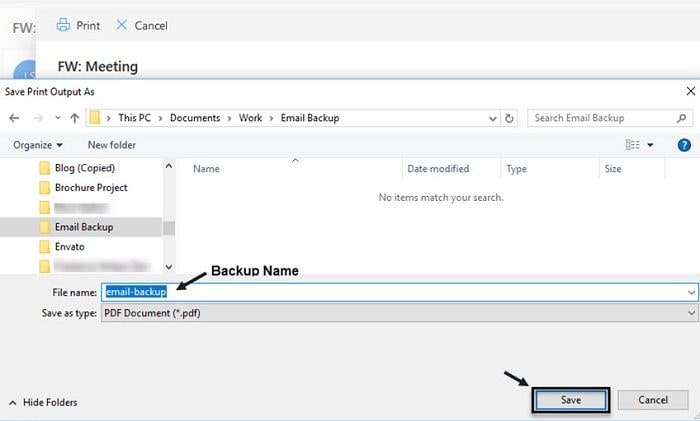Refresh the Email Backup folder view
The image size is (700, 421).
(509, 118)
